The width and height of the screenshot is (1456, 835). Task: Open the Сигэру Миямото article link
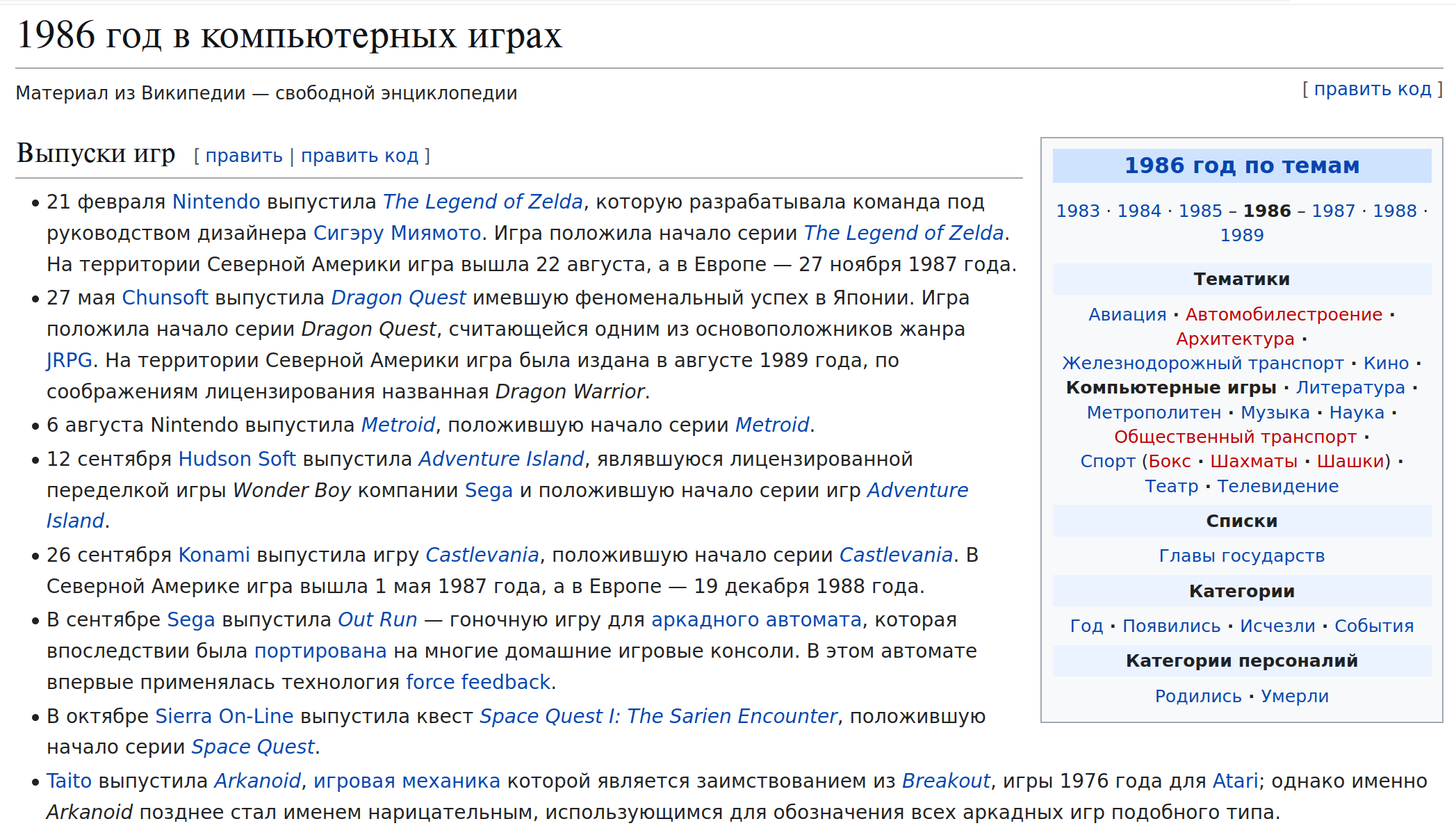click(397, 233)
